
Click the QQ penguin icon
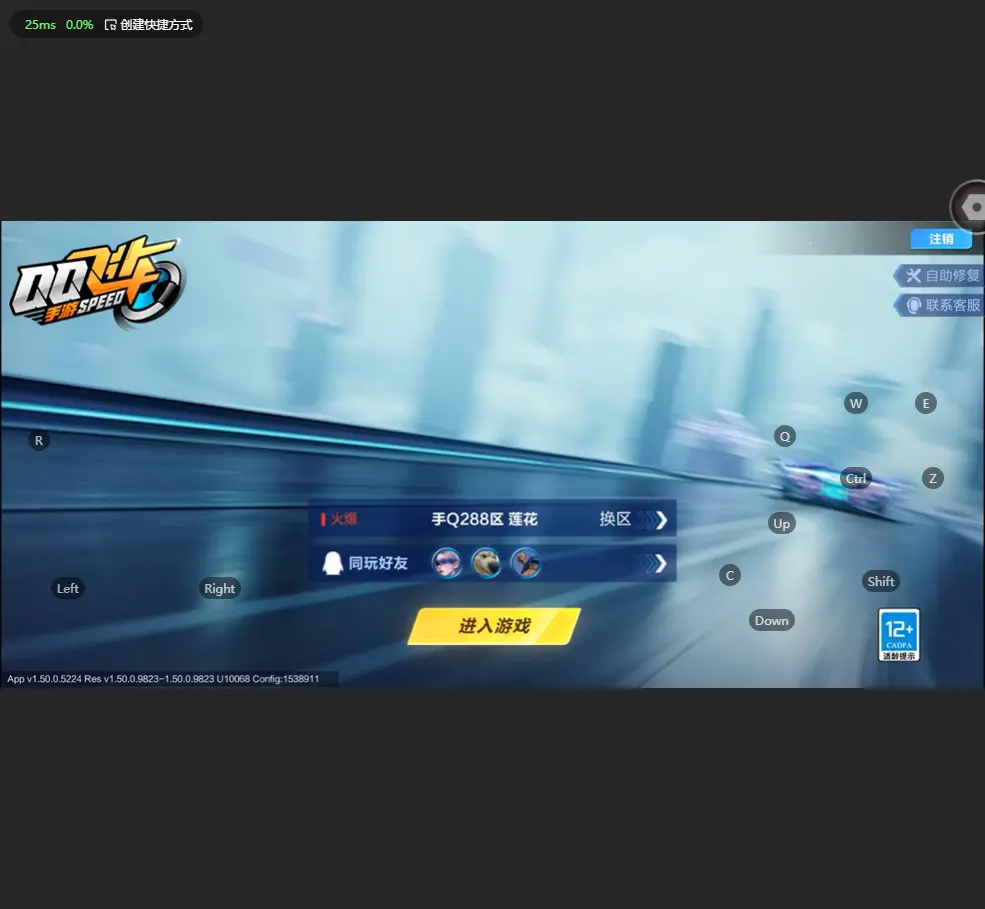pyautogui.click(x=332, y=563)
